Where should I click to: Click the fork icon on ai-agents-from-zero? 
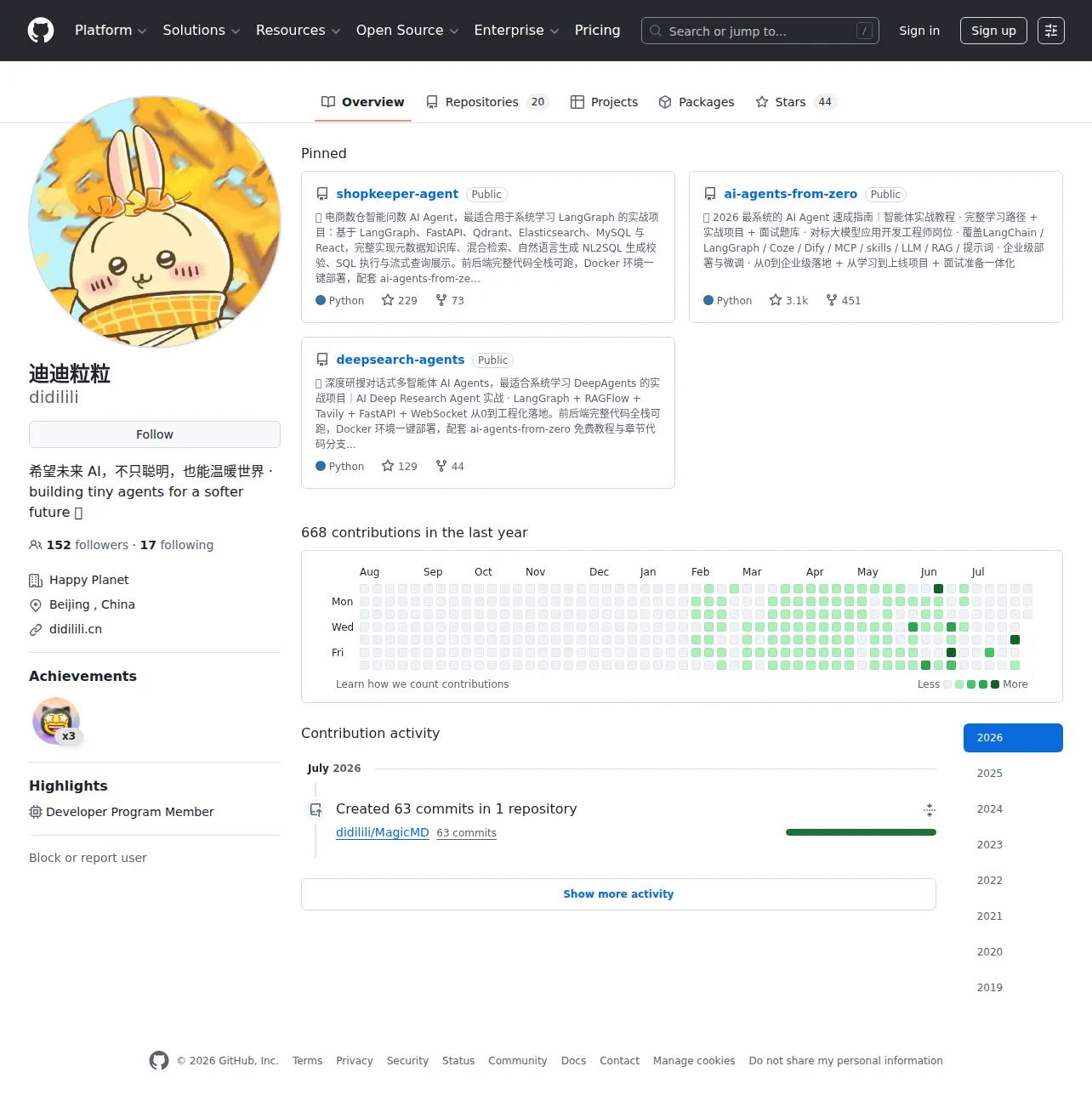[x=832, y=300]
